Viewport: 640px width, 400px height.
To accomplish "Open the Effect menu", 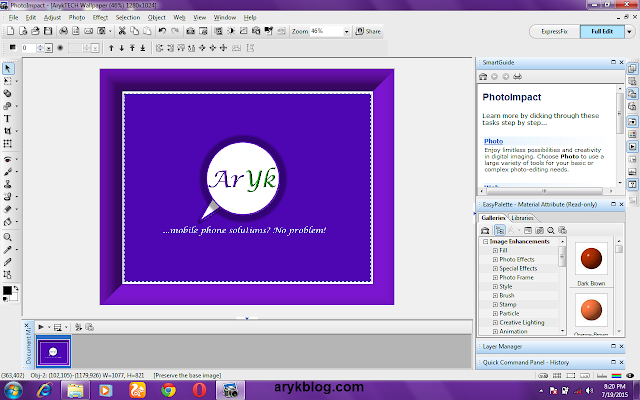I will [x=100, y=17].
